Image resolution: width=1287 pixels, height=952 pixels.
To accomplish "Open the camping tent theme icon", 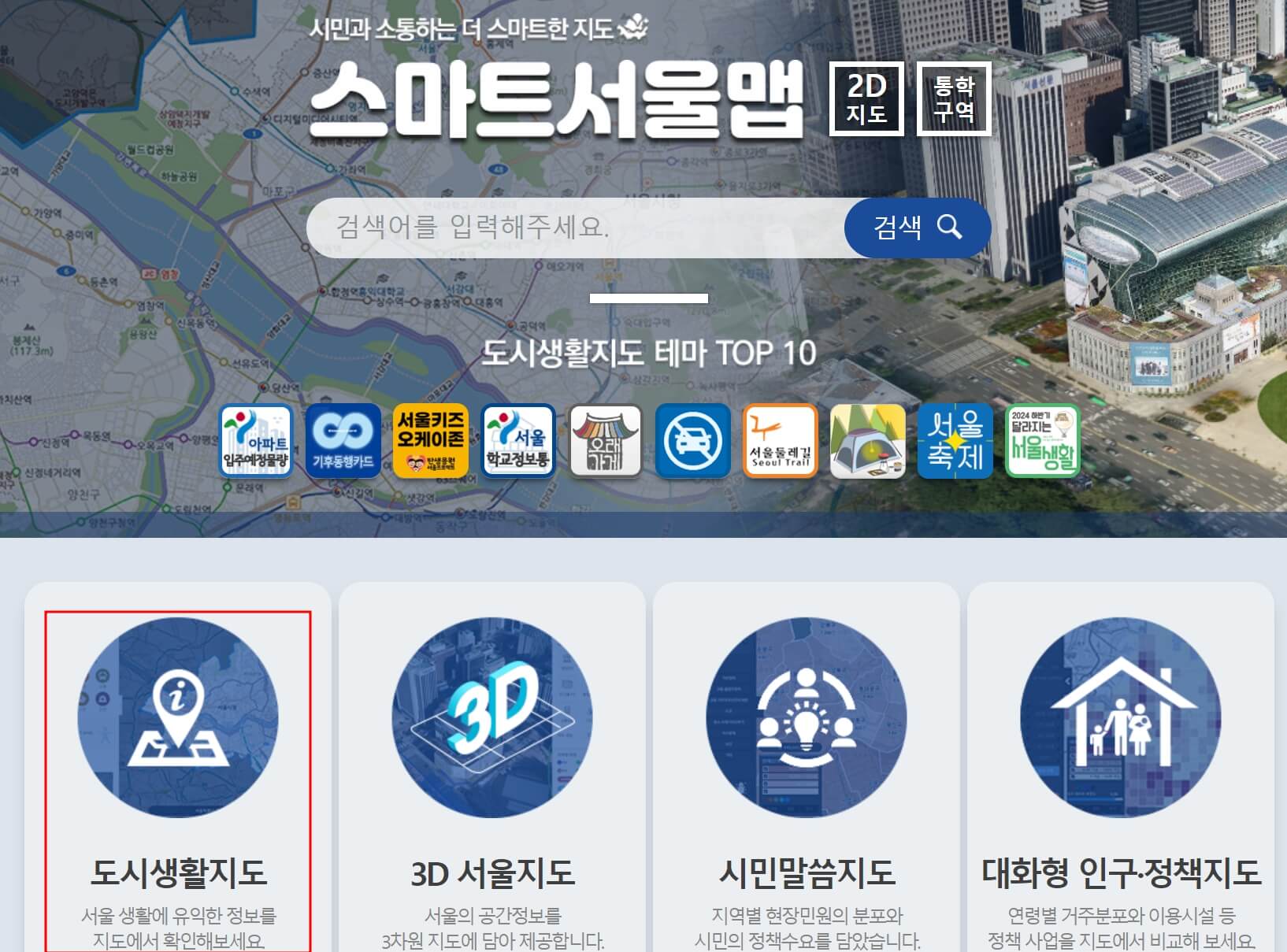I will point(867,441).
